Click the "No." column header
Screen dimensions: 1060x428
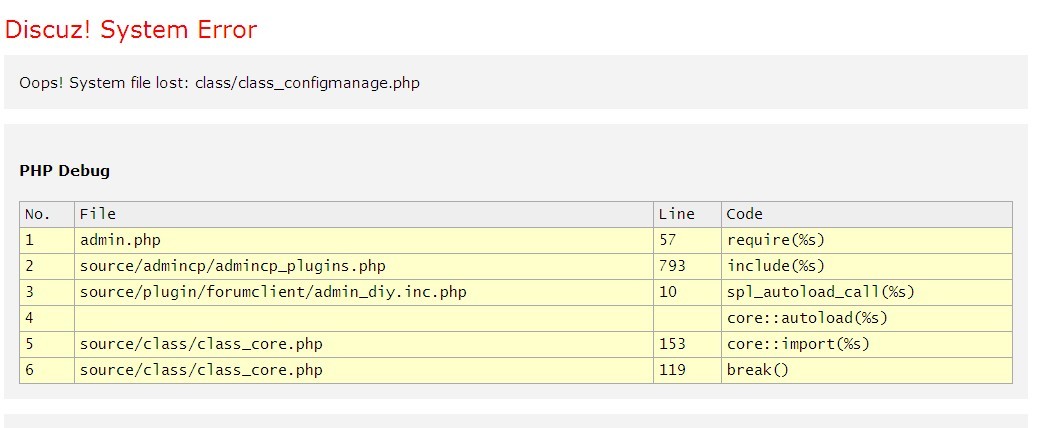click(x=37, y=214)
